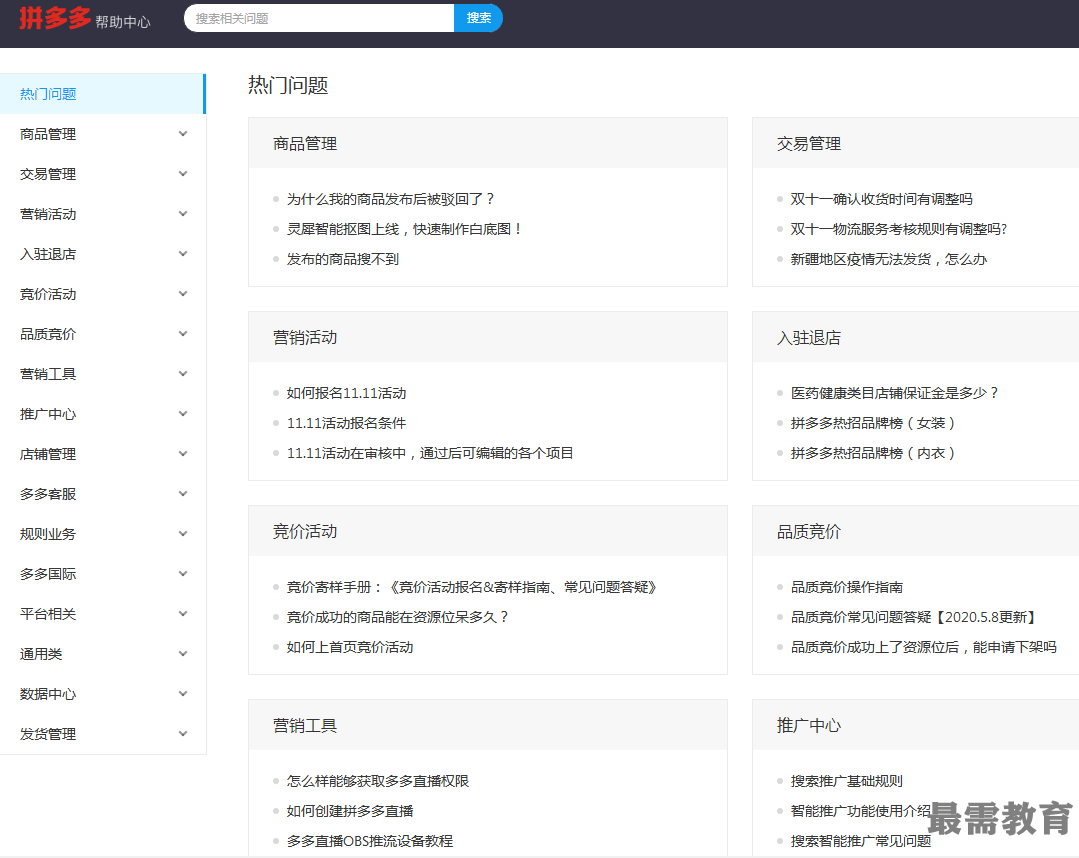Image resolution: width=1079 pixels, height=858 pixels.
Task: Open 多多直播OBS推流设备教程 link
Action: point(370,841)
